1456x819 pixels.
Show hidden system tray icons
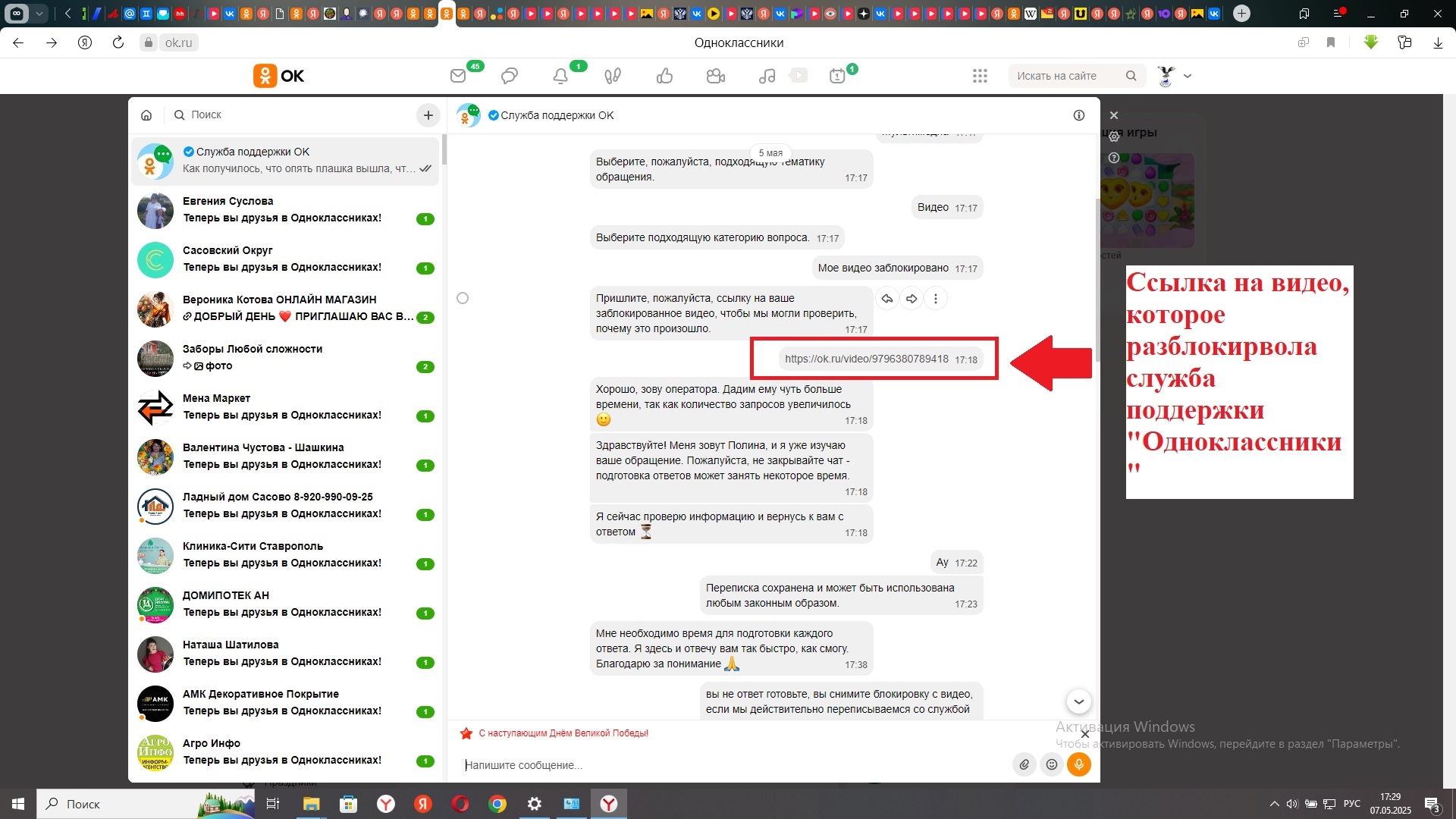tap(1274, 804)
